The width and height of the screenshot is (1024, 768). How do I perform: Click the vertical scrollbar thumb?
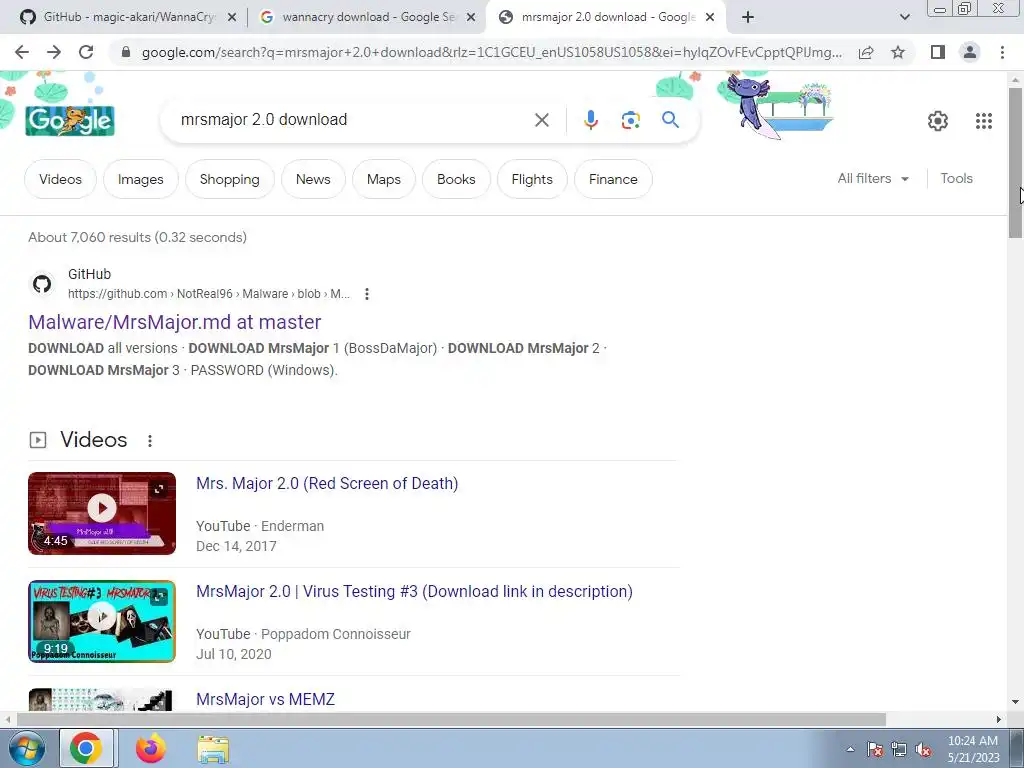[x=1015, y=162]
